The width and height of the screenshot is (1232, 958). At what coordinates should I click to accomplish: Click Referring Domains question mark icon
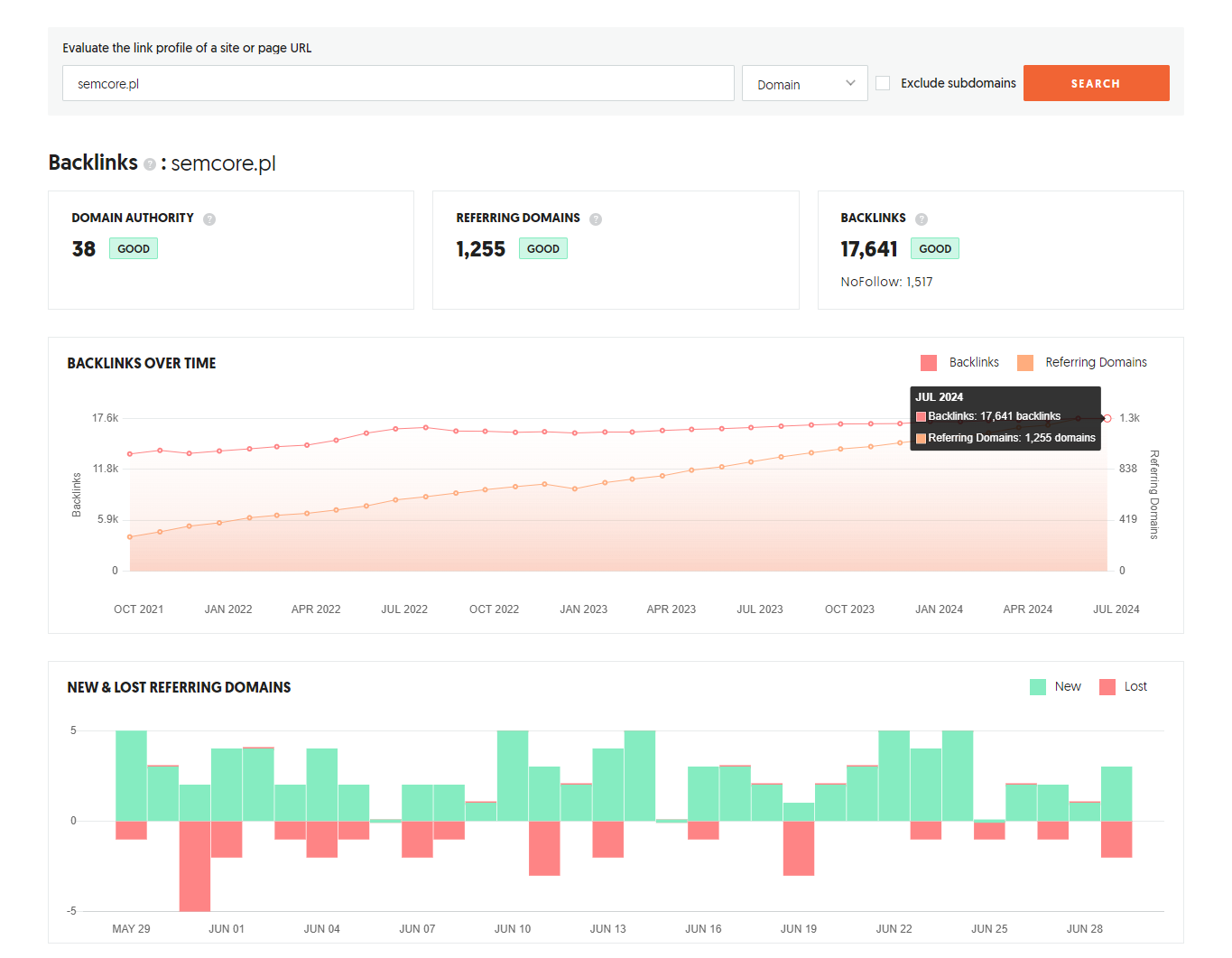pos(596,219)
